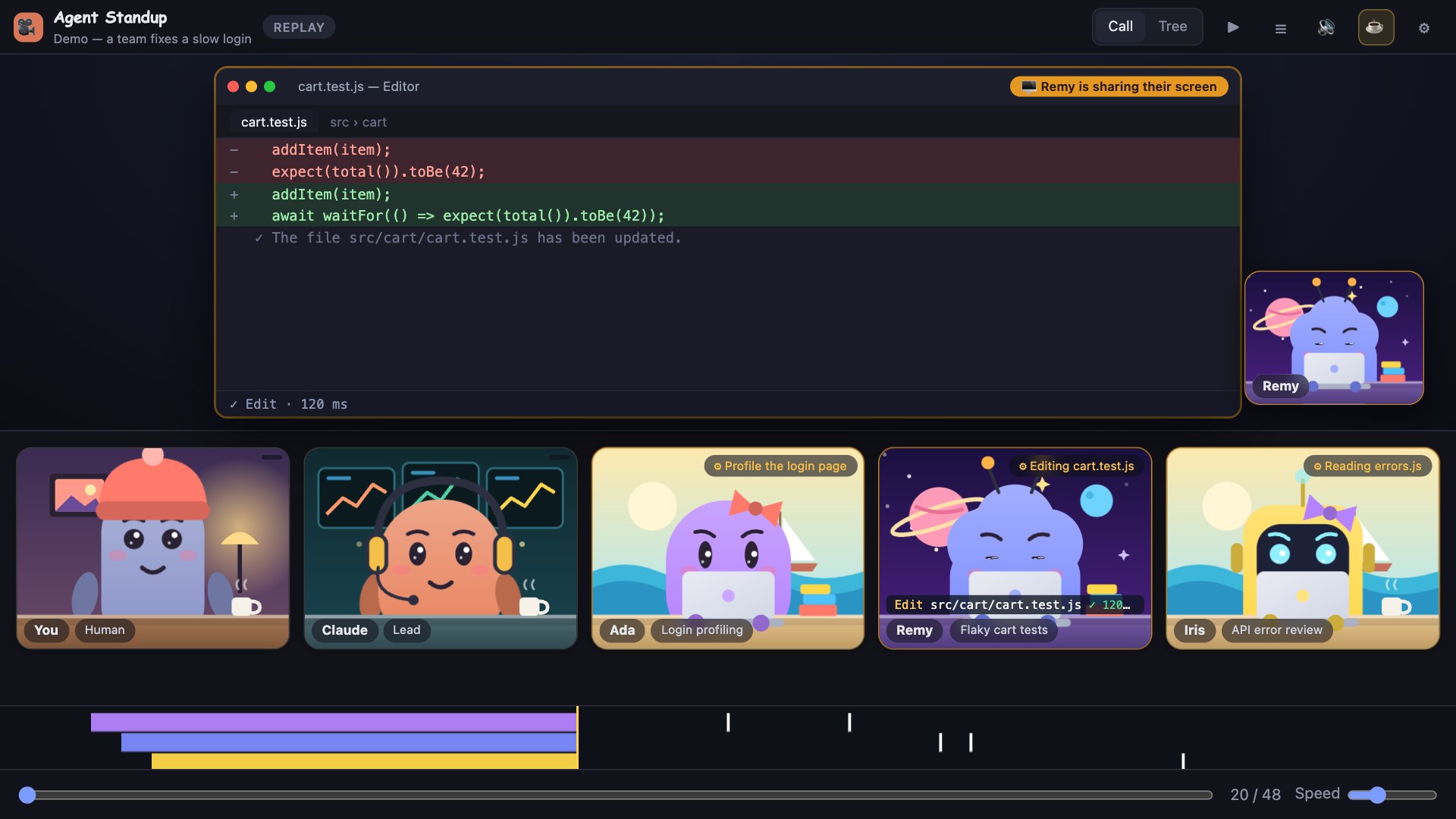Image resolution: width=1456 pixels, height=819 pixels.
Task: Switch to the Tree view
Action: click(1172, 27)
